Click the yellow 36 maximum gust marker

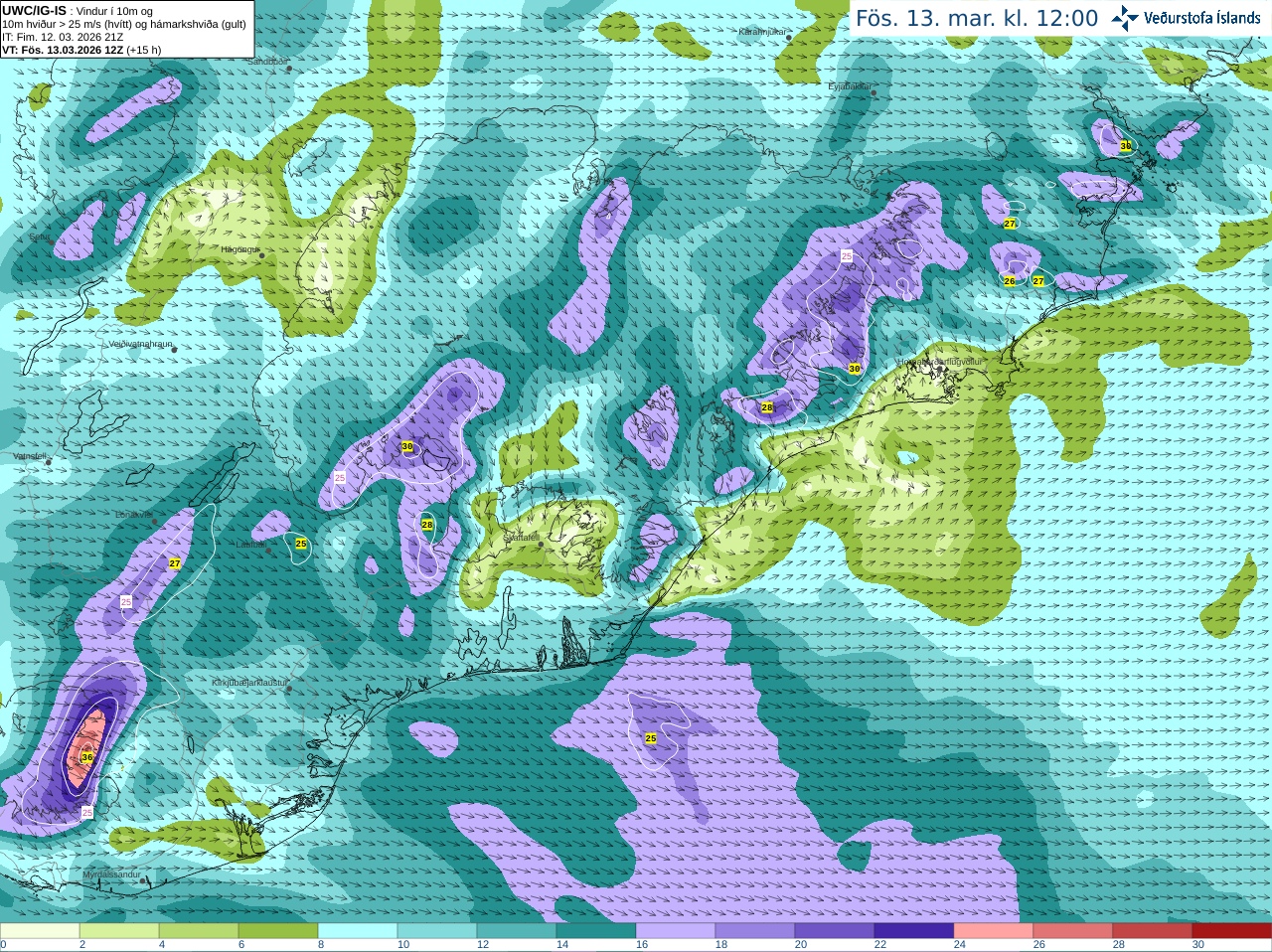click(x=87, y=757)
